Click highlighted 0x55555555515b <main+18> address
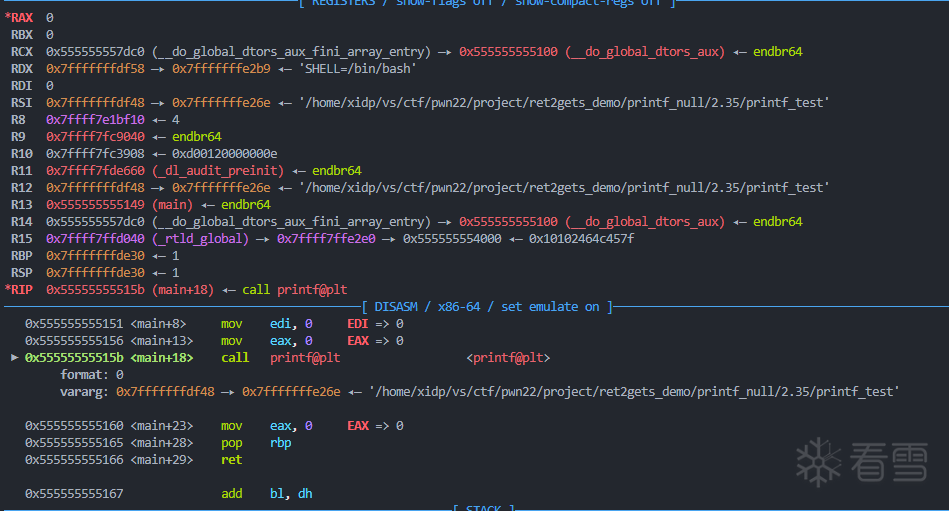Screen dimensions: 949x511 tap(109, 357)
